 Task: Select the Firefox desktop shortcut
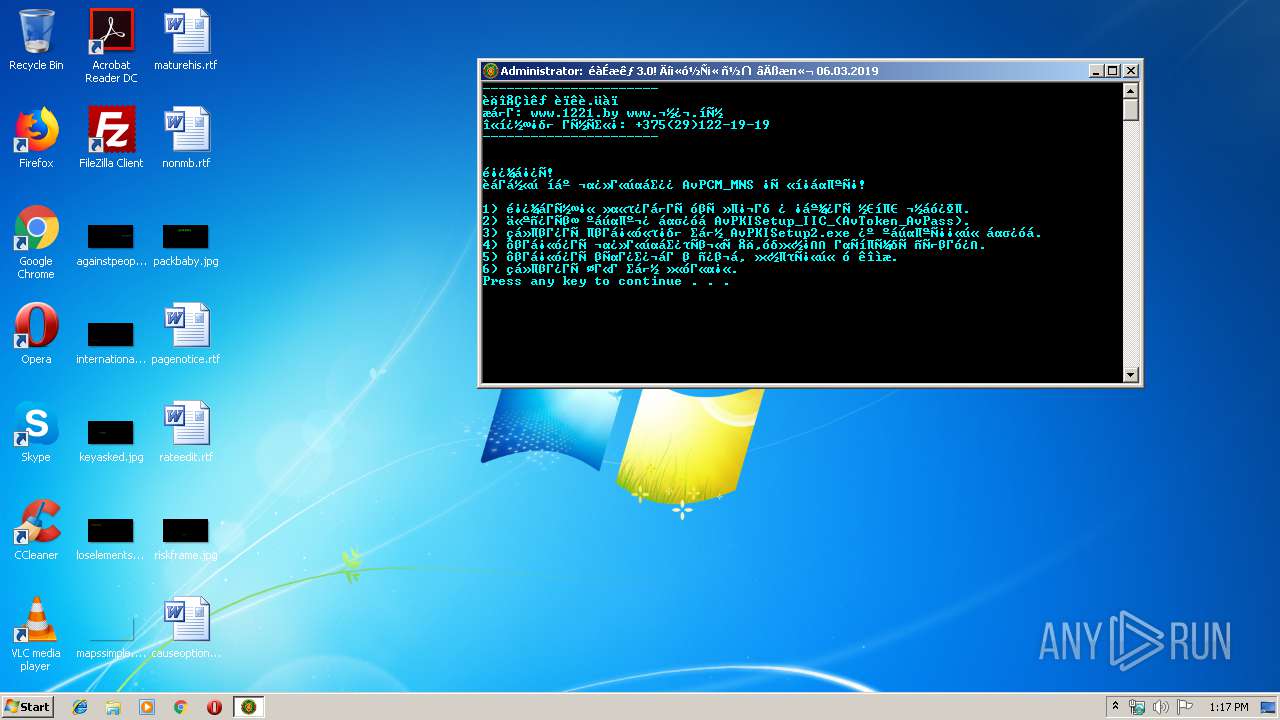(x=36, y=138)
